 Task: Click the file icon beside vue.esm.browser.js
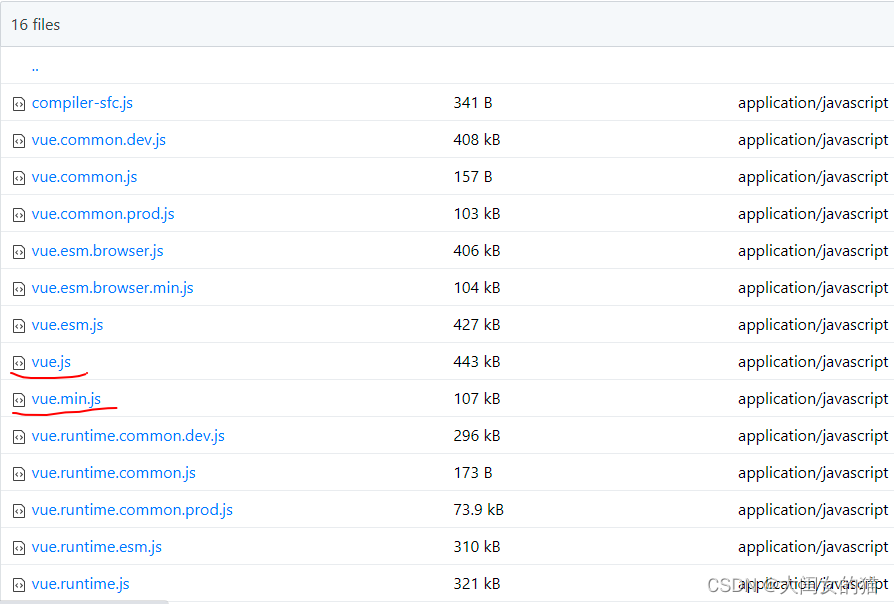19,252
